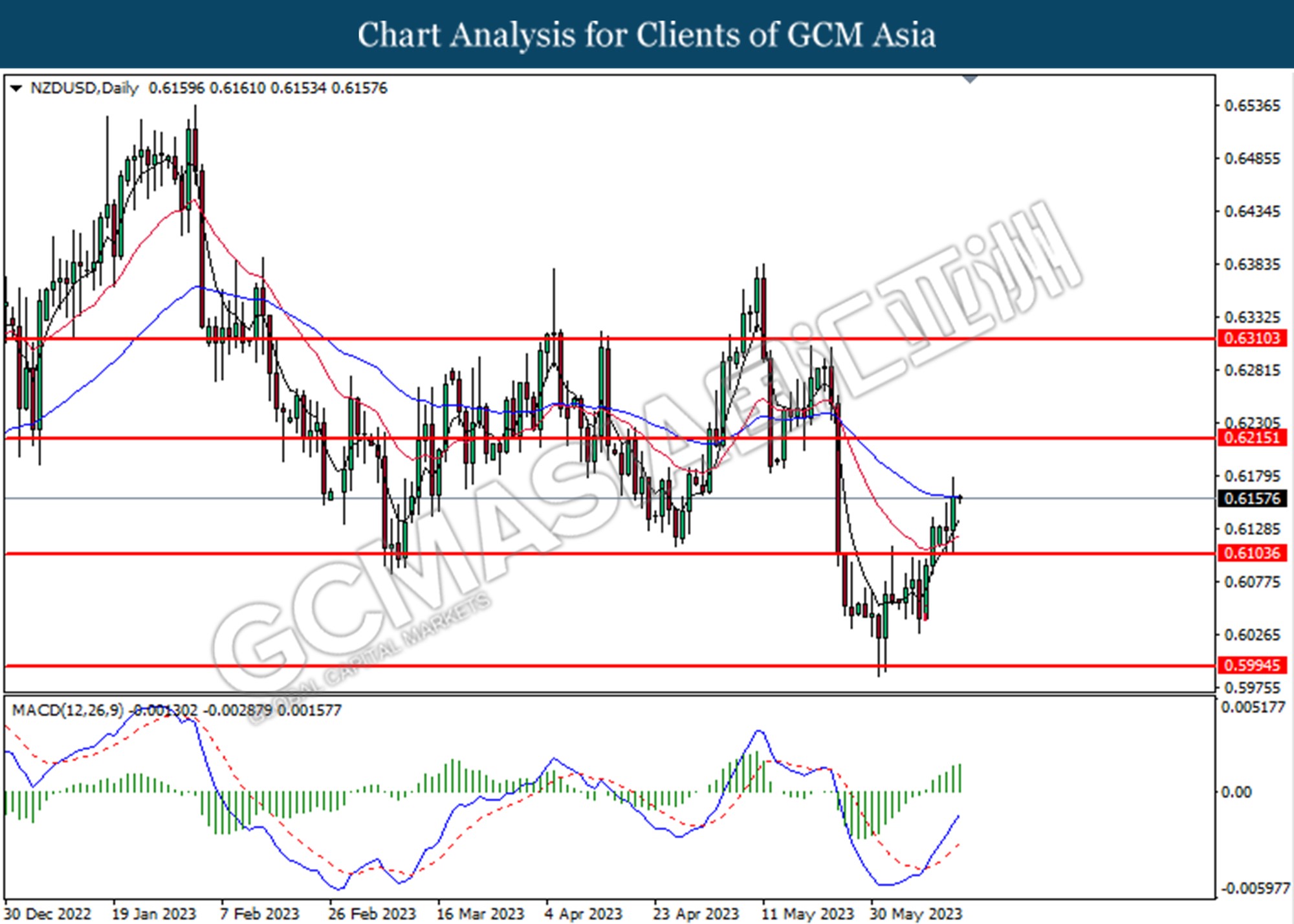Click the 16 Mar 2023 date label
The image size is (1294, 924).
(x=480, y=914)
